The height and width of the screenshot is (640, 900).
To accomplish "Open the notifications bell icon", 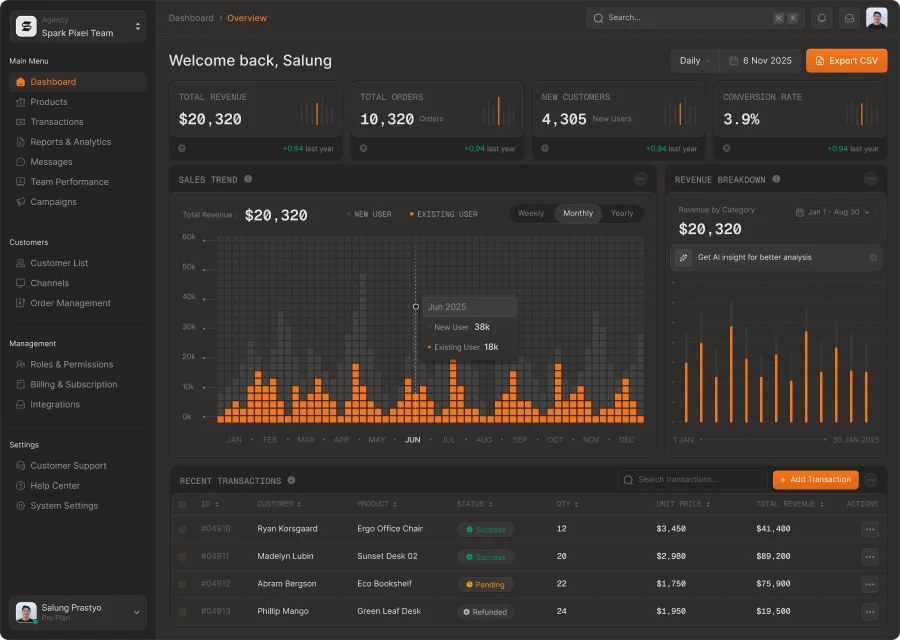I will tap(821, 18).
